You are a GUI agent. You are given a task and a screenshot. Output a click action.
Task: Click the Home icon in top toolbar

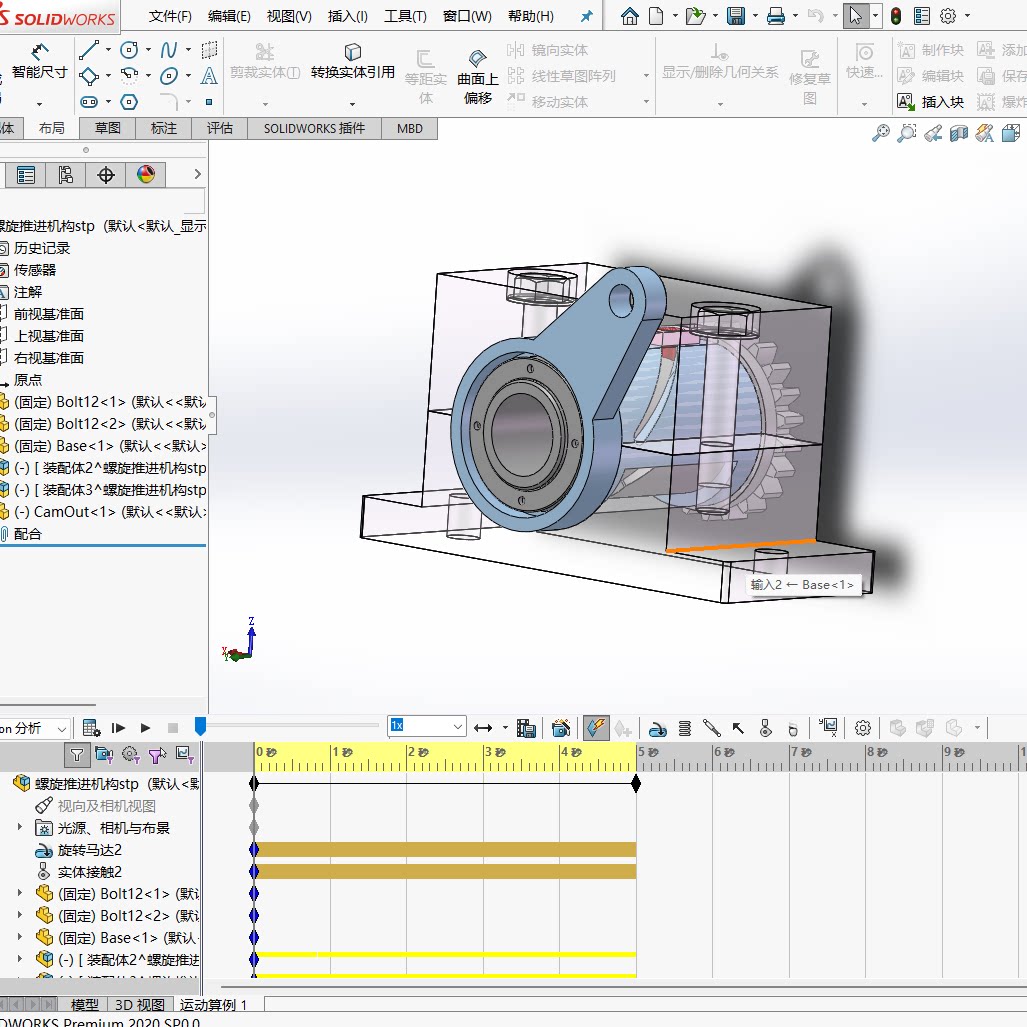tap(629, 16)
